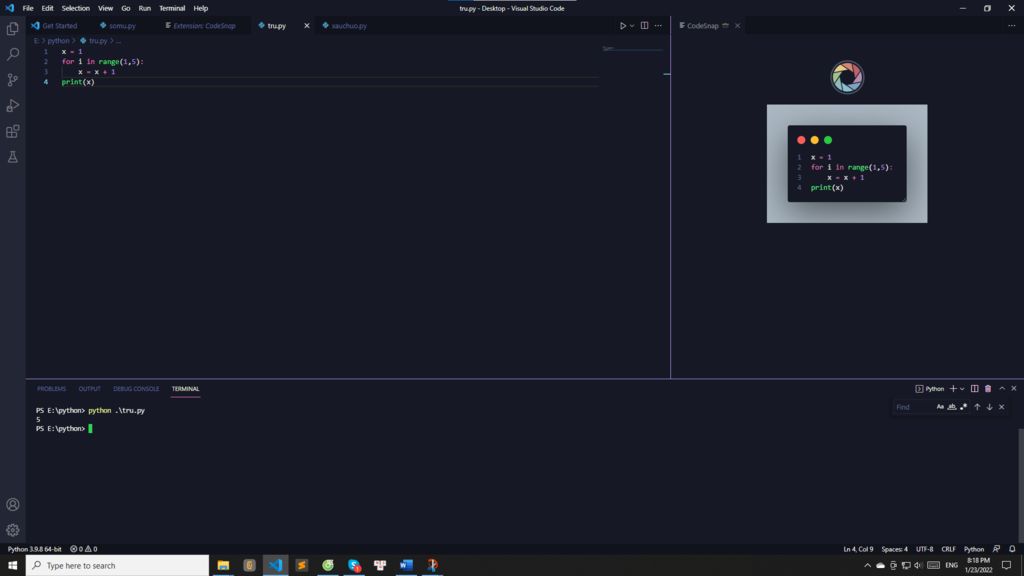Open the Source Control view
This screenshot has height=576, width=1024.
[x=12, y=80]
